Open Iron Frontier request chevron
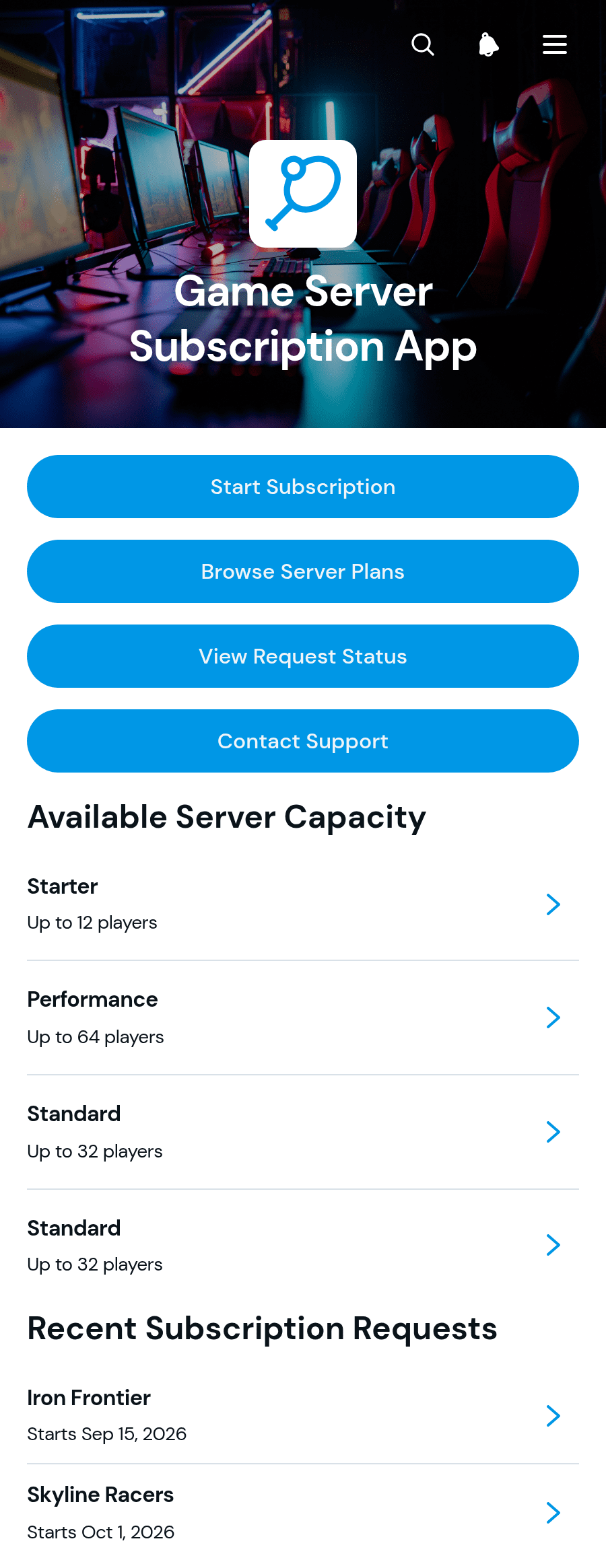The image size is (606, 1568). 553,1416
